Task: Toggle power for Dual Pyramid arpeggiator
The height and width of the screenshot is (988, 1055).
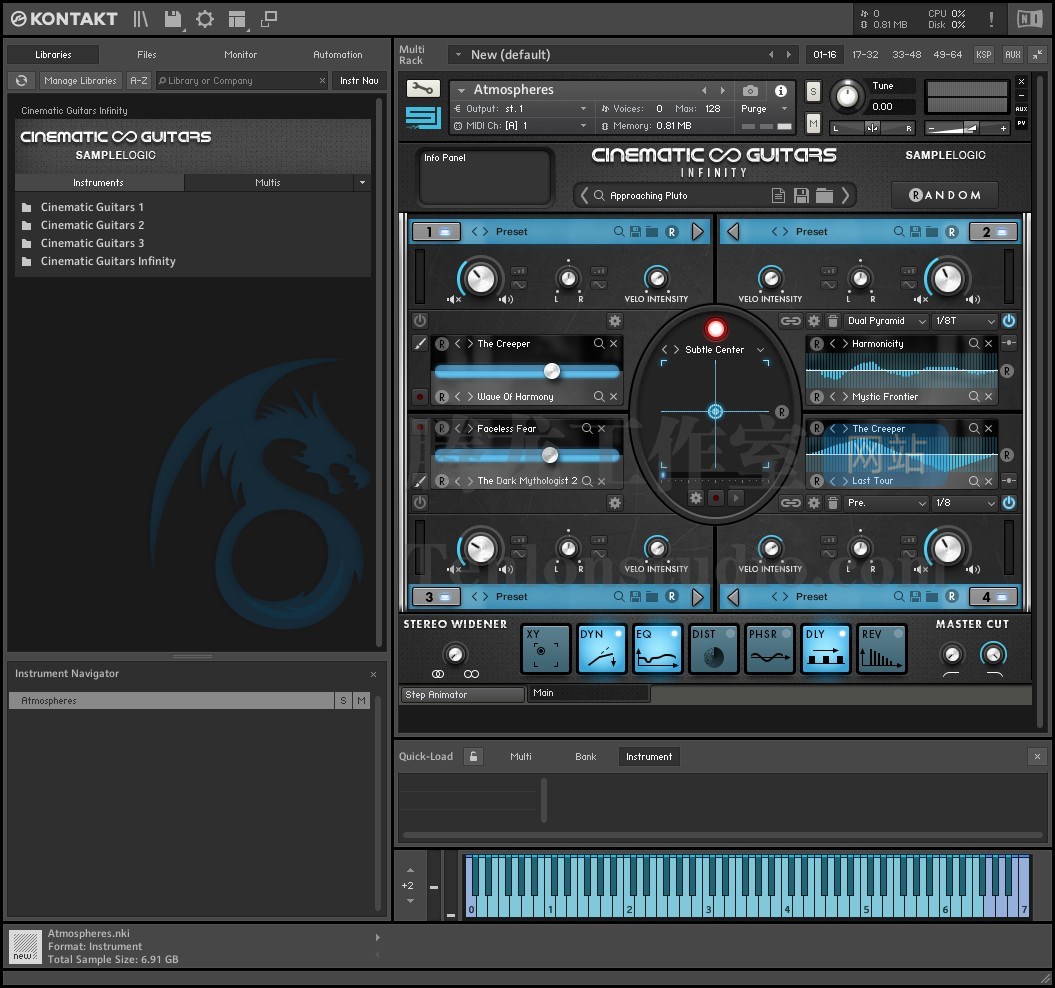Action: 1009,321
